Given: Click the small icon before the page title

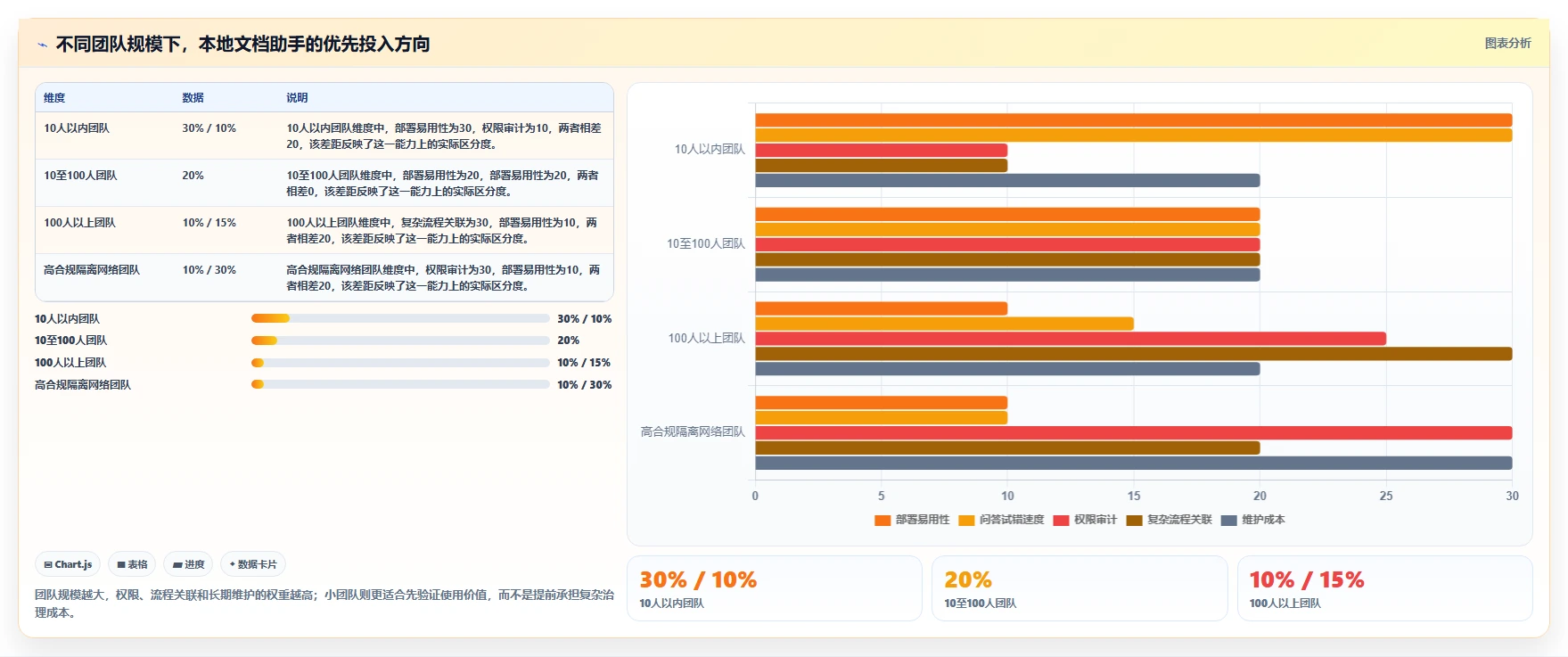Looking at the screenshot, I should pos(42,45).
